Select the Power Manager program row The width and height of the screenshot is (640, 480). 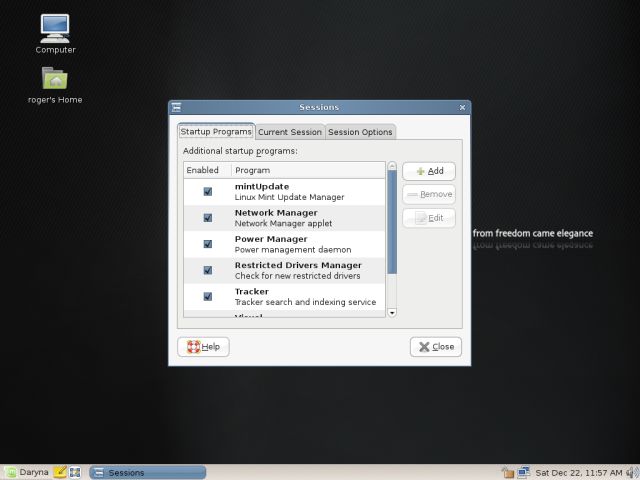pos(284,244)
